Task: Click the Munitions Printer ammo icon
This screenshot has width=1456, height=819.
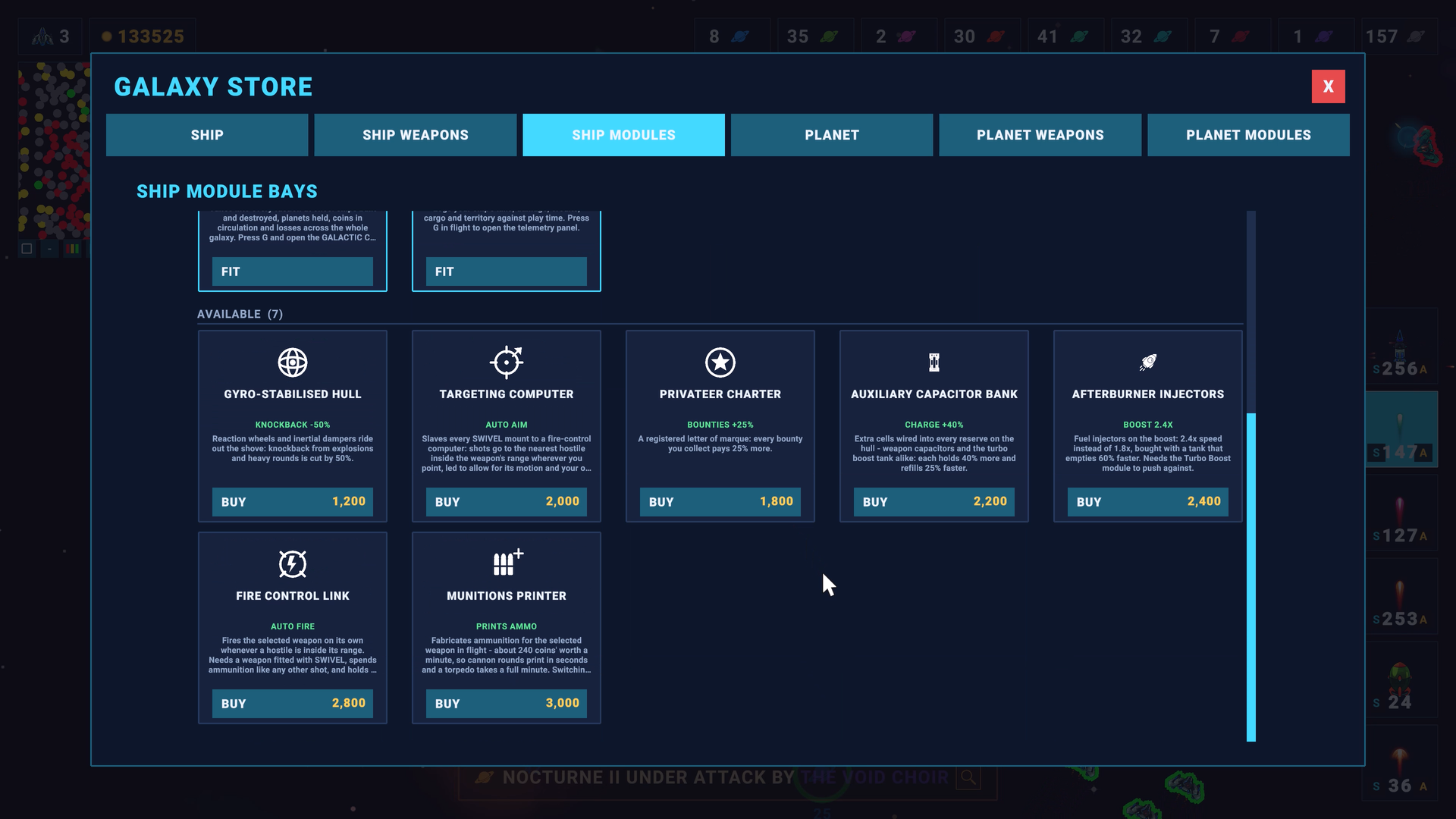Action: (x=507, y=563)
